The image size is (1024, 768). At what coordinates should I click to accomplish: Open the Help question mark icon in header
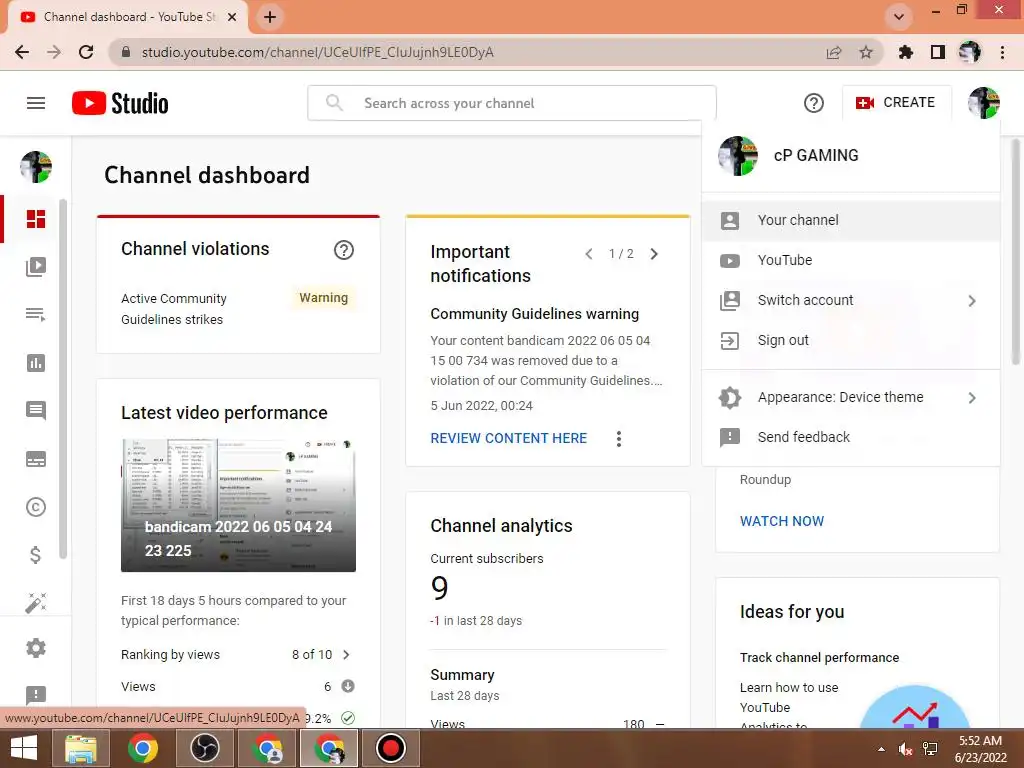click(814, 103)
